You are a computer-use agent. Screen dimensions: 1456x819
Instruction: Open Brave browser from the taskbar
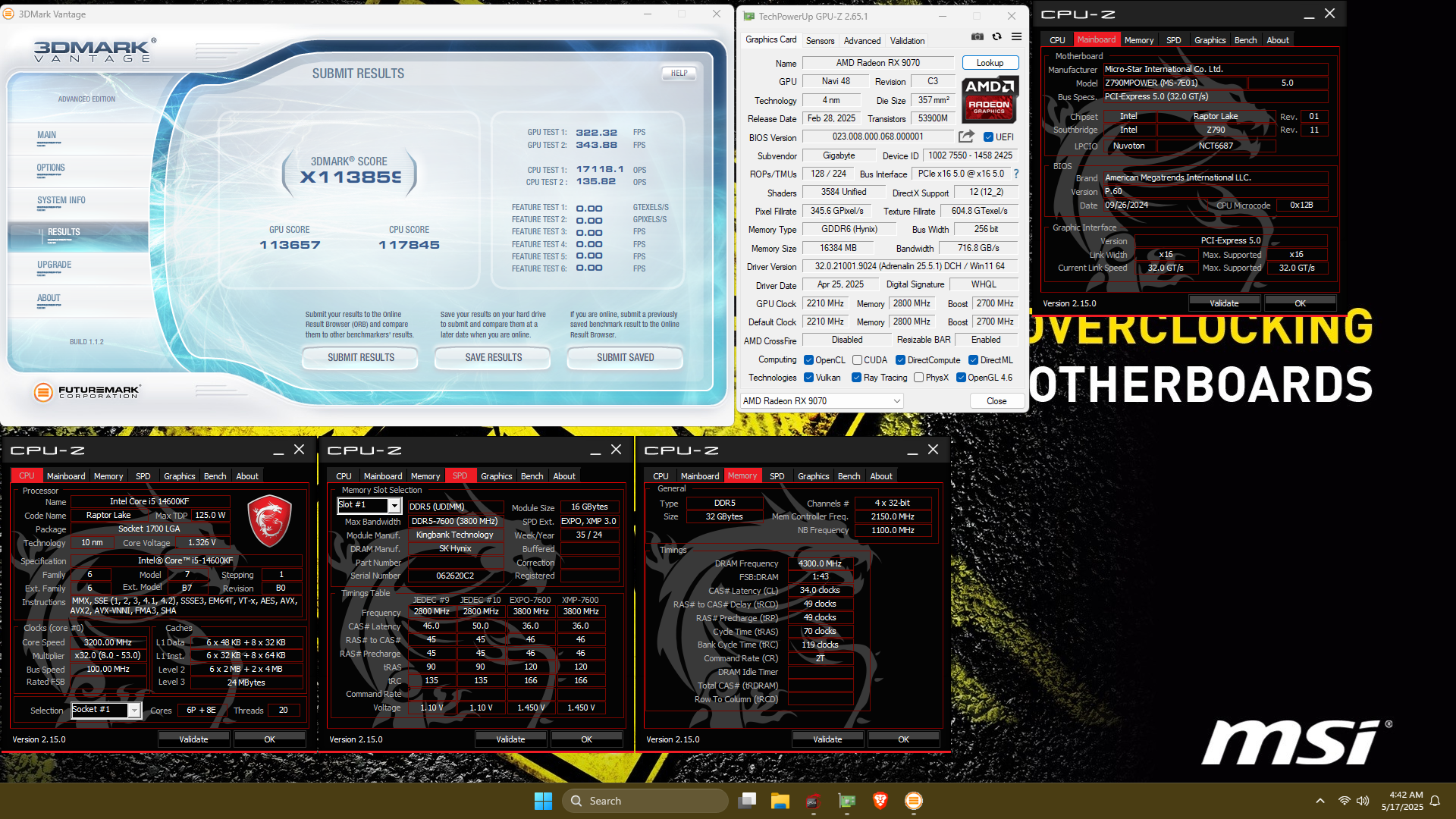pyautogui.click(x=880, y=801)
